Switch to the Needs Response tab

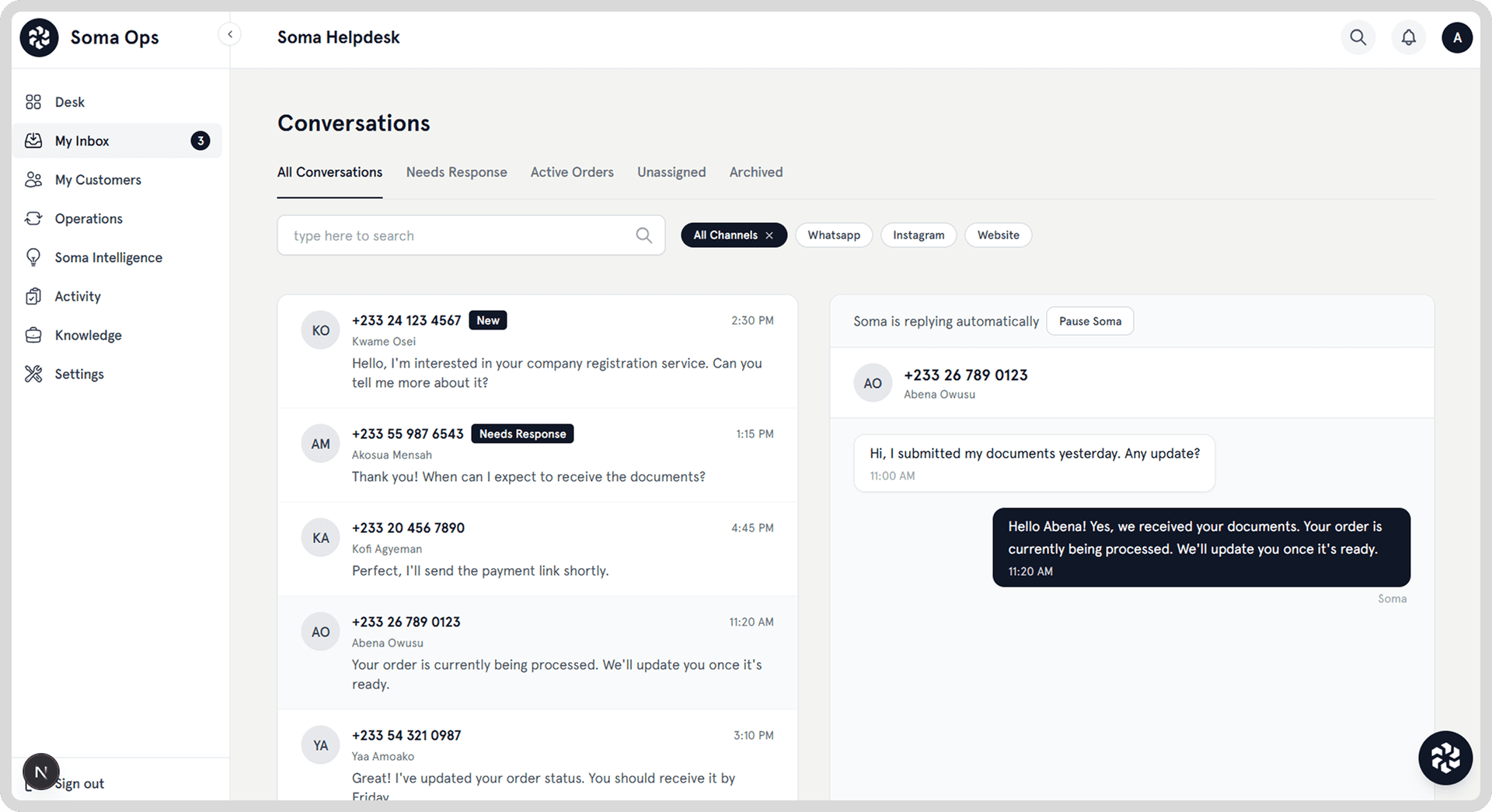(456, 173)
